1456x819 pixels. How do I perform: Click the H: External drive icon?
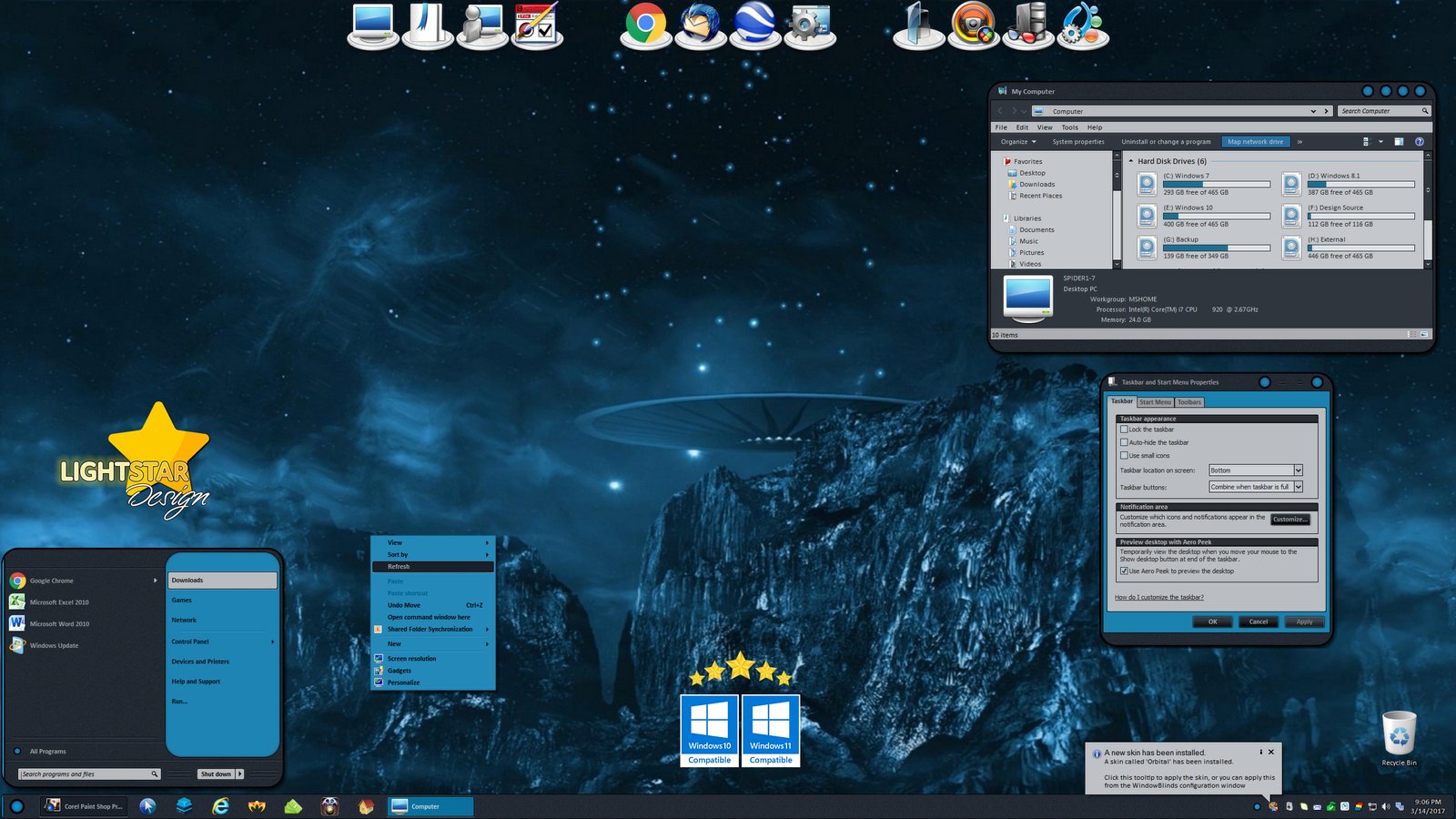coord(1292,248)
